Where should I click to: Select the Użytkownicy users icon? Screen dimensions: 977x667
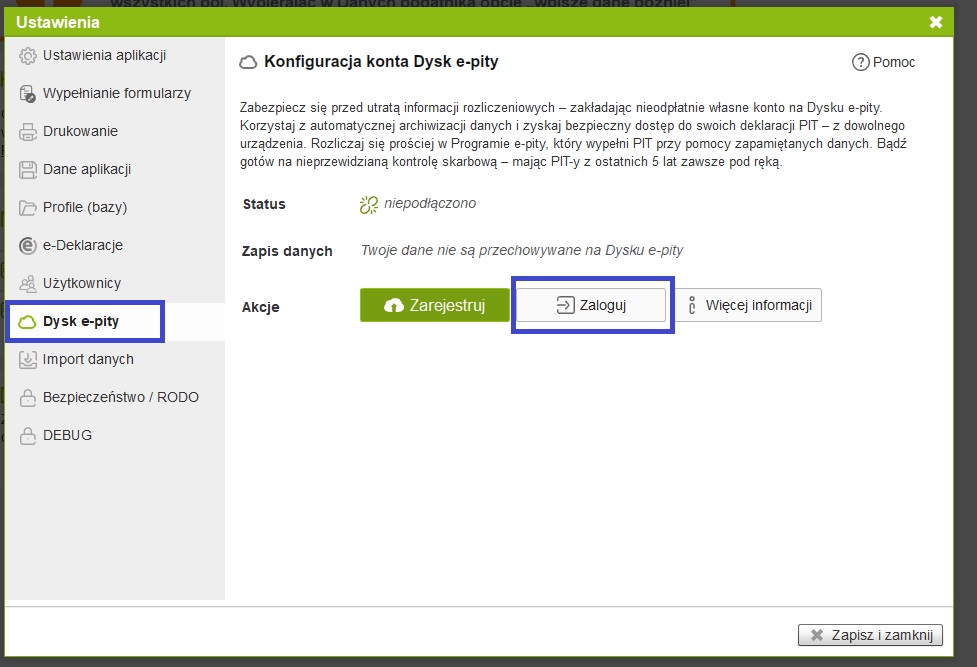[x=28, y=284]
